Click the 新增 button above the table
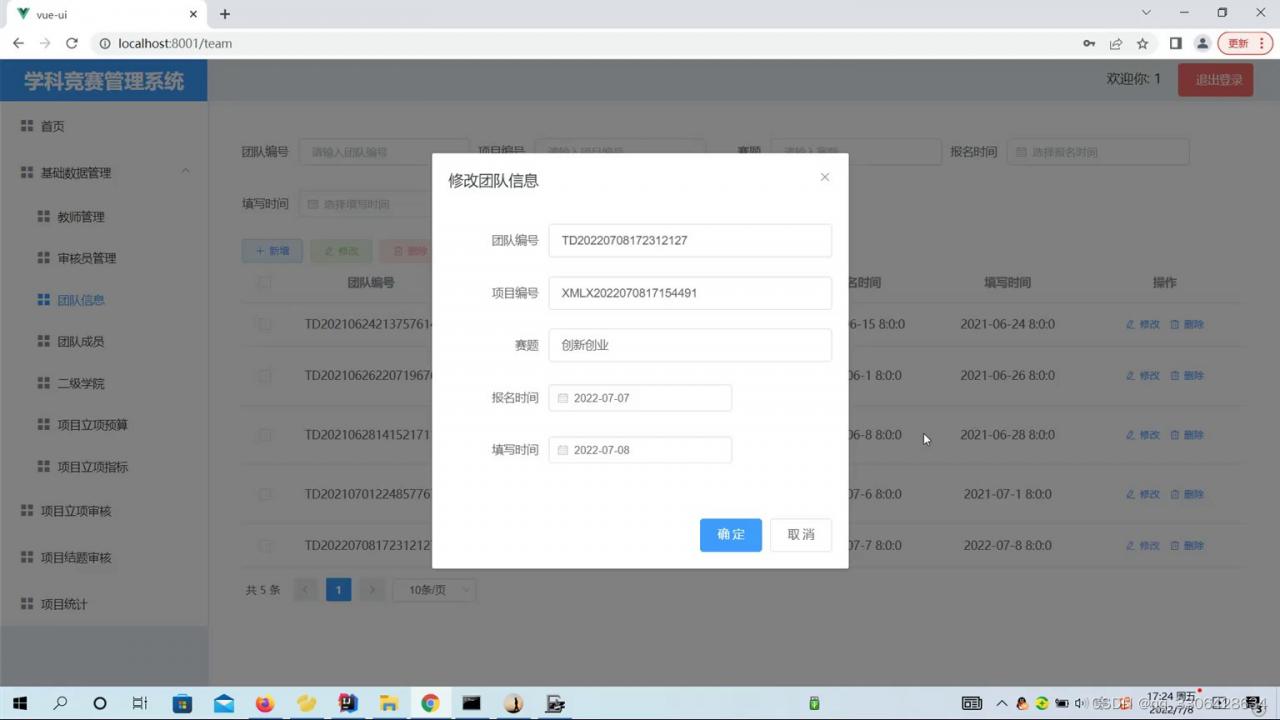Viewport: 1280px width, 720px height. pyautogui.click(x=272, y=251)
